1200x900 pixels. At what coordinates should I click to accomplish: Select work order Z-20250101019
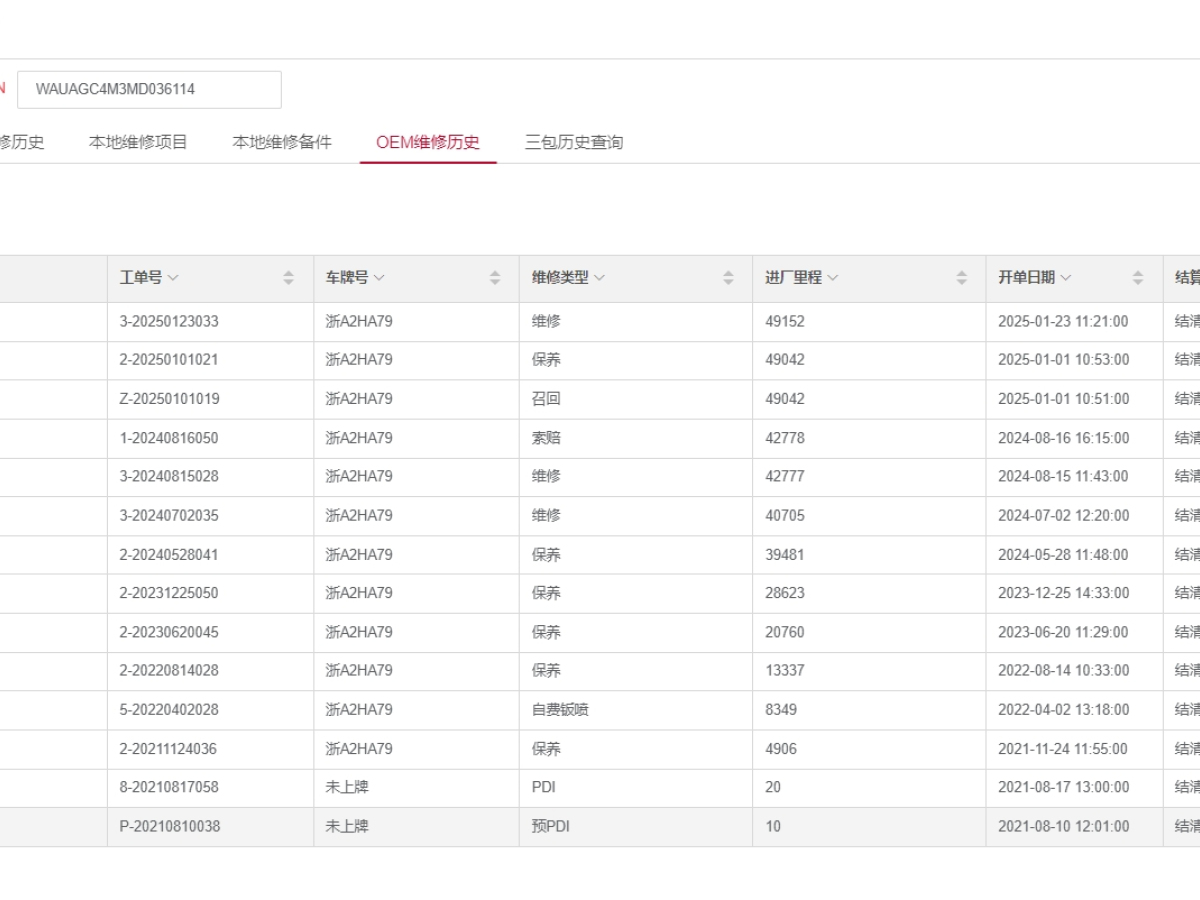click(x=169, y=398)
